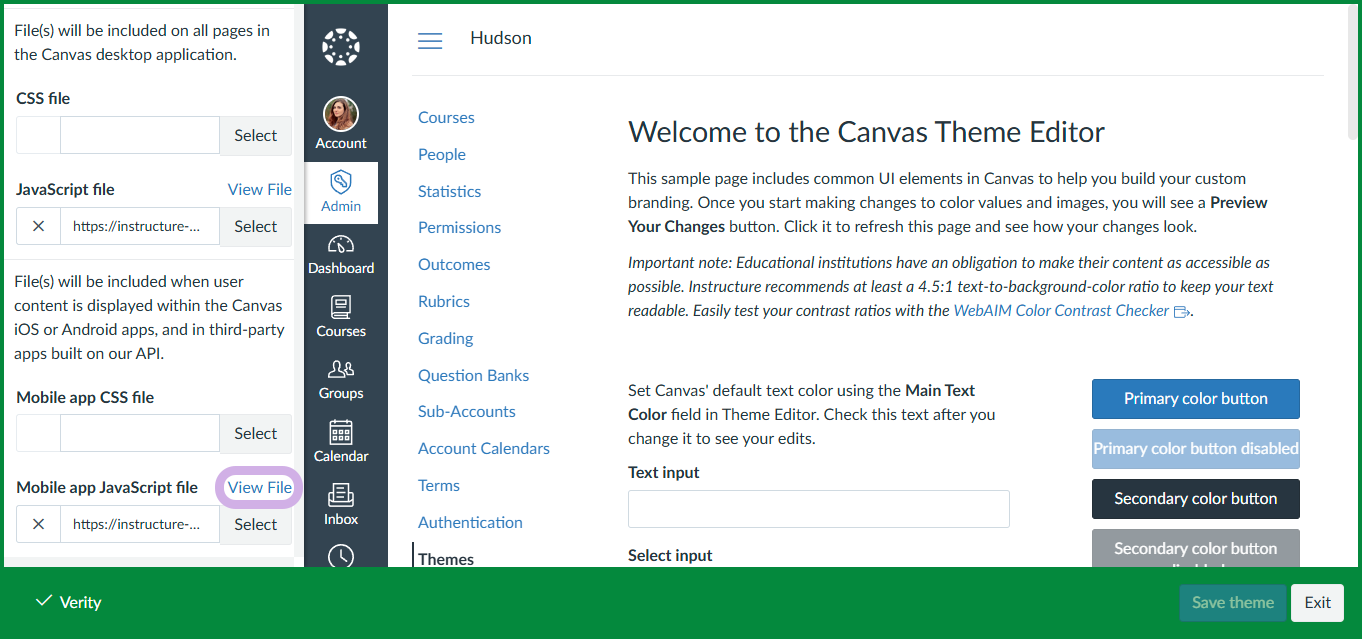
Task: Click the Primary color button
Action: (x=1196, y=398)
